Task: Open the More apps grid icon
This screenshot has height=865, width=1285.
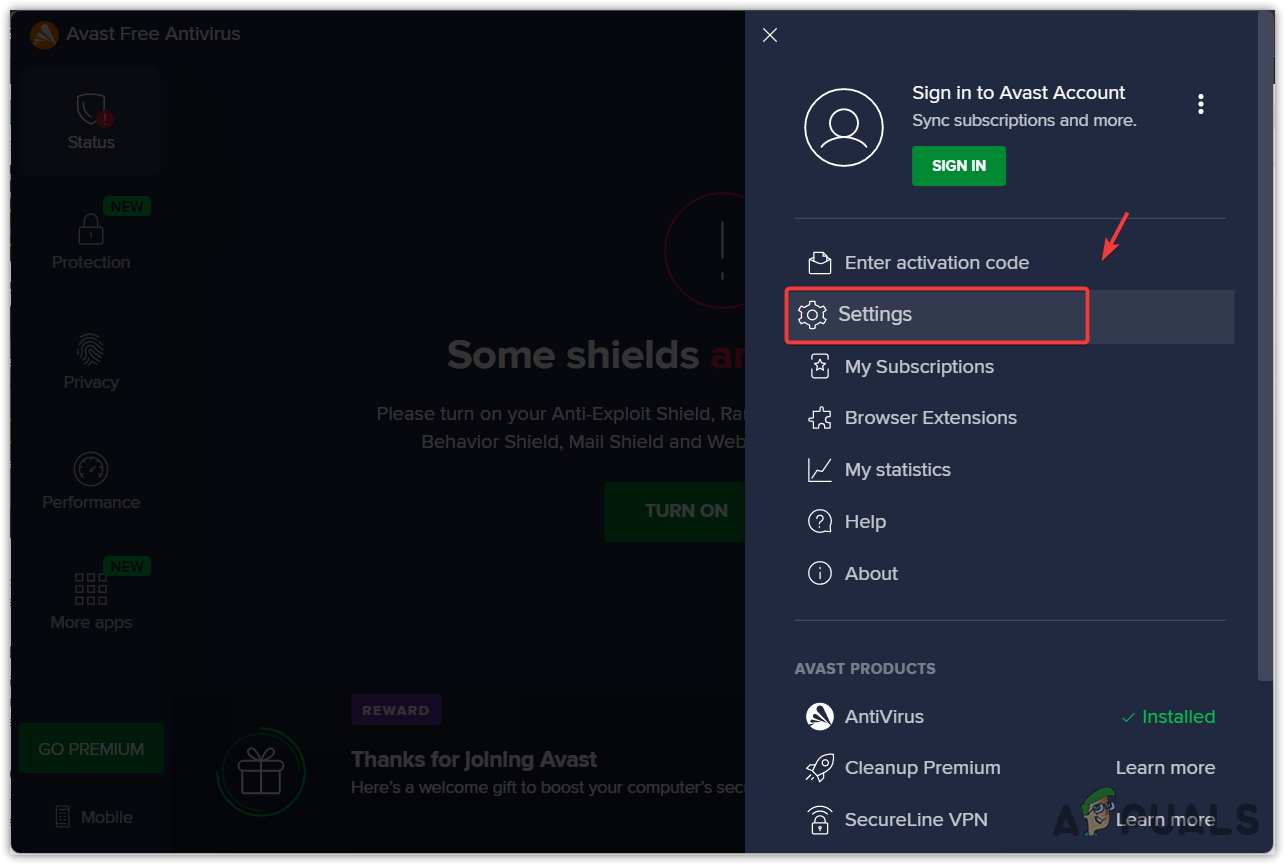Action: click(91, 589)
